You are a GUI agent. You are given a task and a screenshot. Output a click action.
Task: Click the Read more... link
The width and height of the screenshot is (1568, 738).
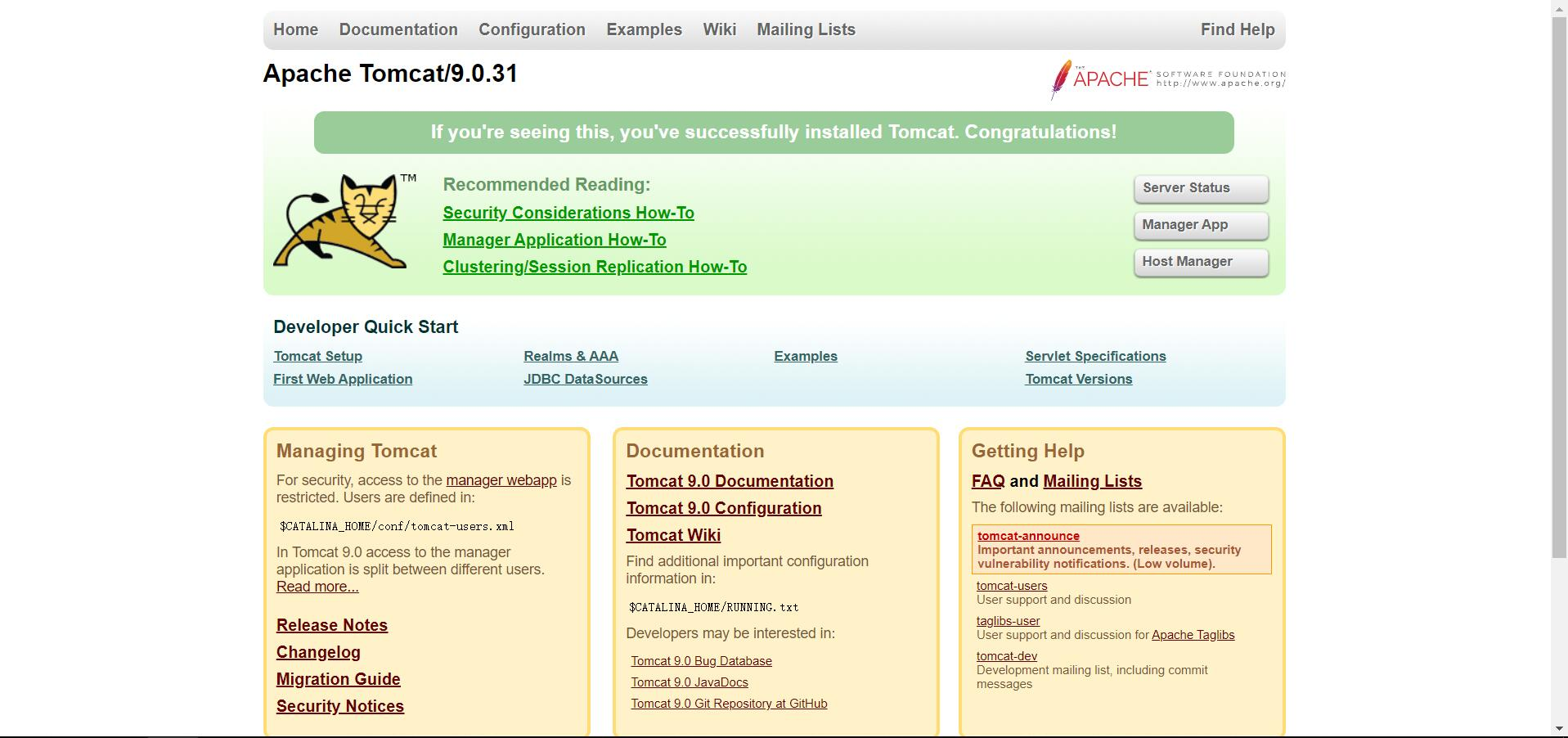(x=317, y=587)
